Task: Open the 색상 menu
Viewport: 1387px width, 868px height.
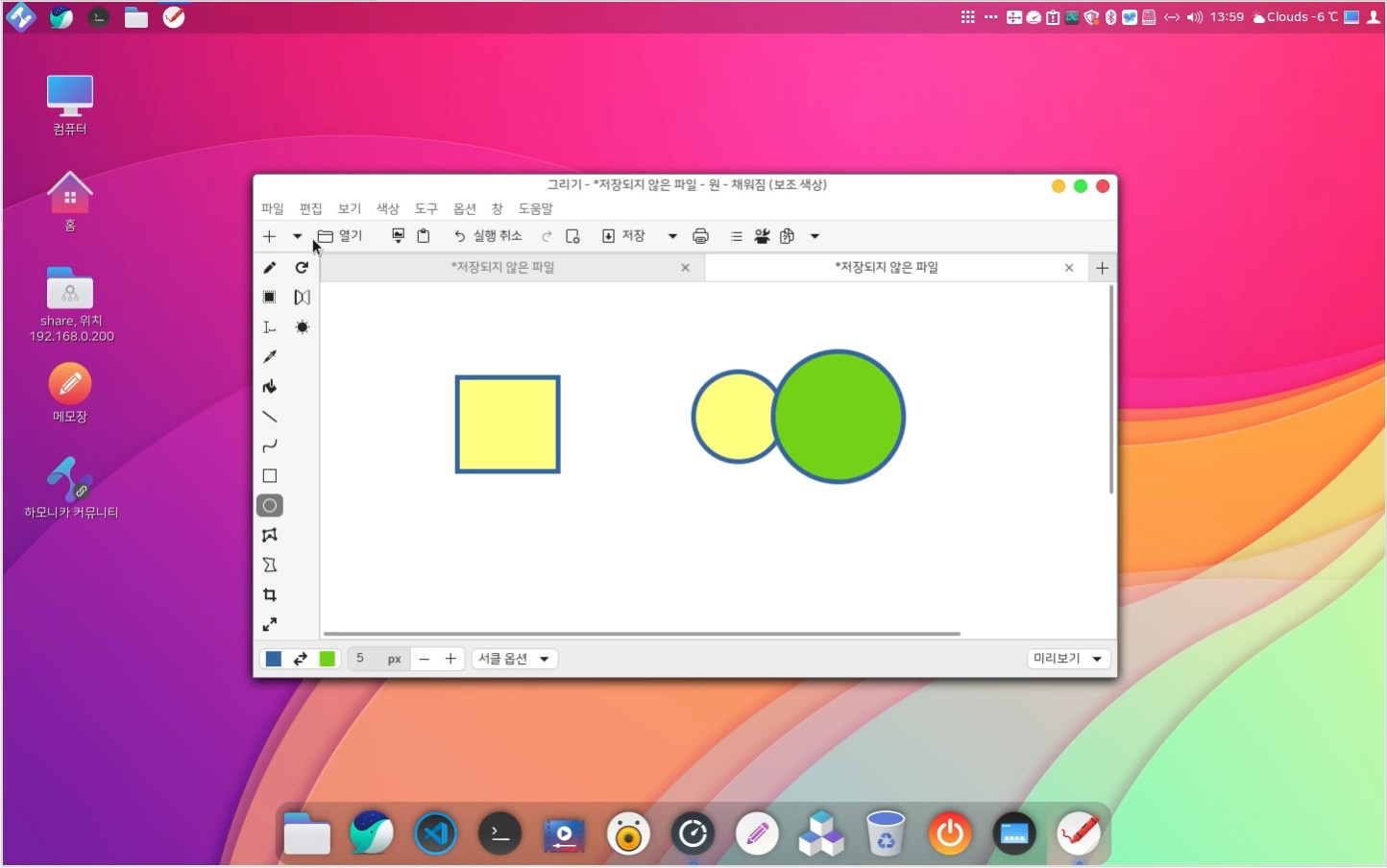Action: (x=387, y=208)
